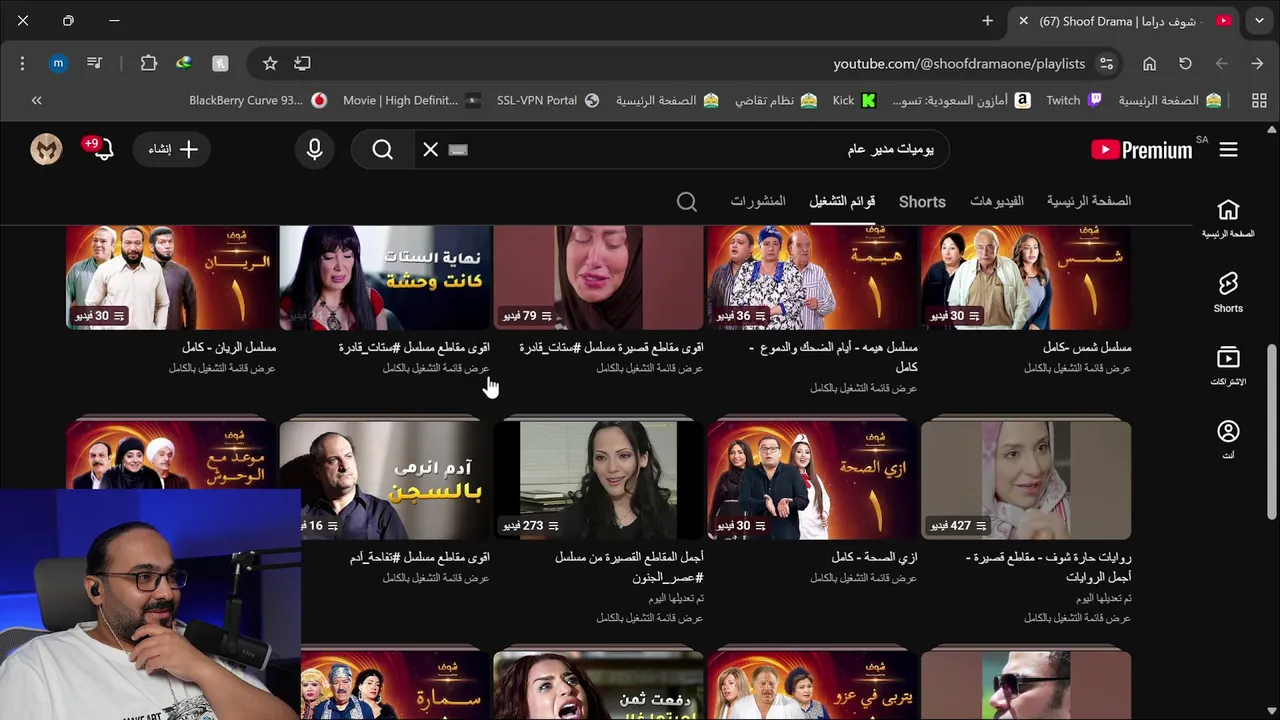Clear the search query with X
The image size is (1280, 720).
430,150
